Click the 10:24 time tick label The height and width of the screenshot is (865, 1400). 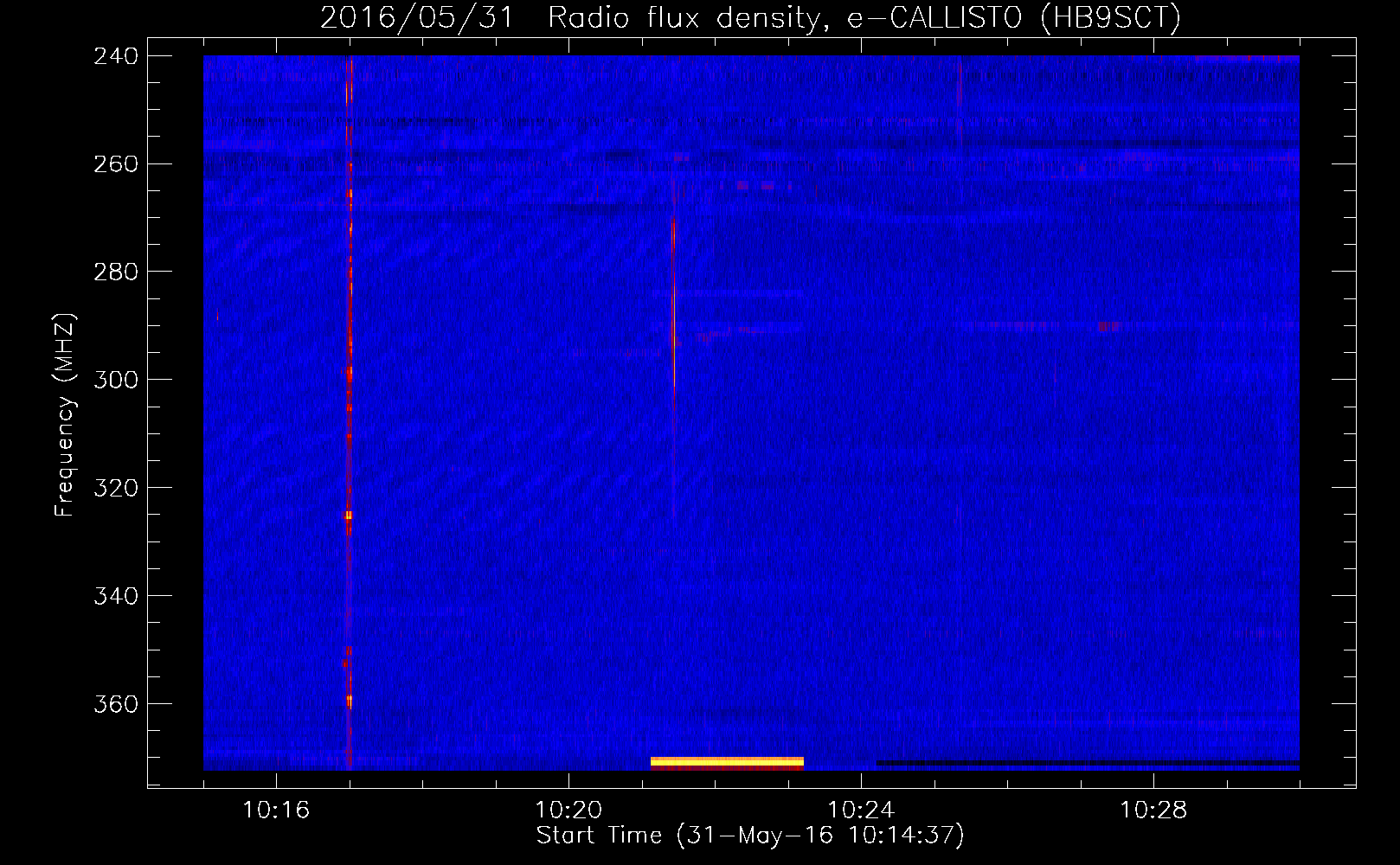click(x=861, y=810)
